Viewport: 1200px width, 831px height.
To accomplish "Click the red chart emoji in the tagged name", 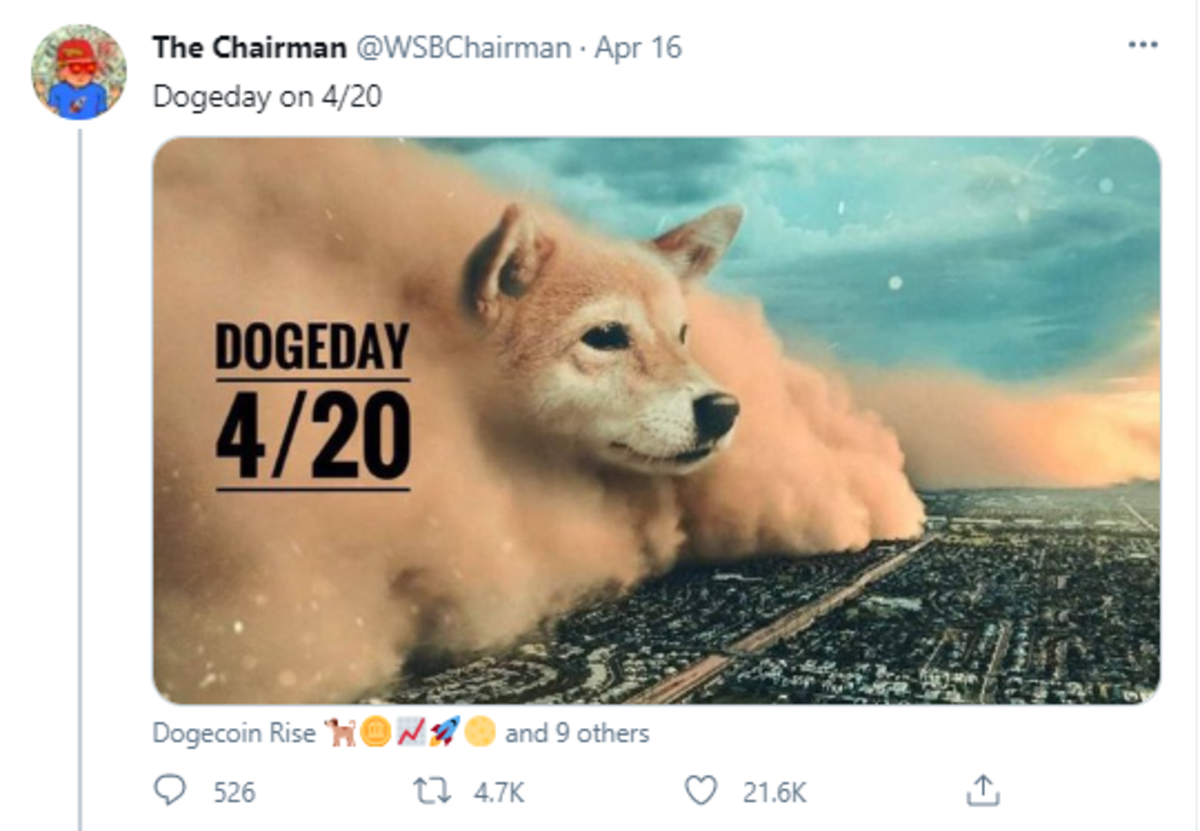I will [410, 734].
